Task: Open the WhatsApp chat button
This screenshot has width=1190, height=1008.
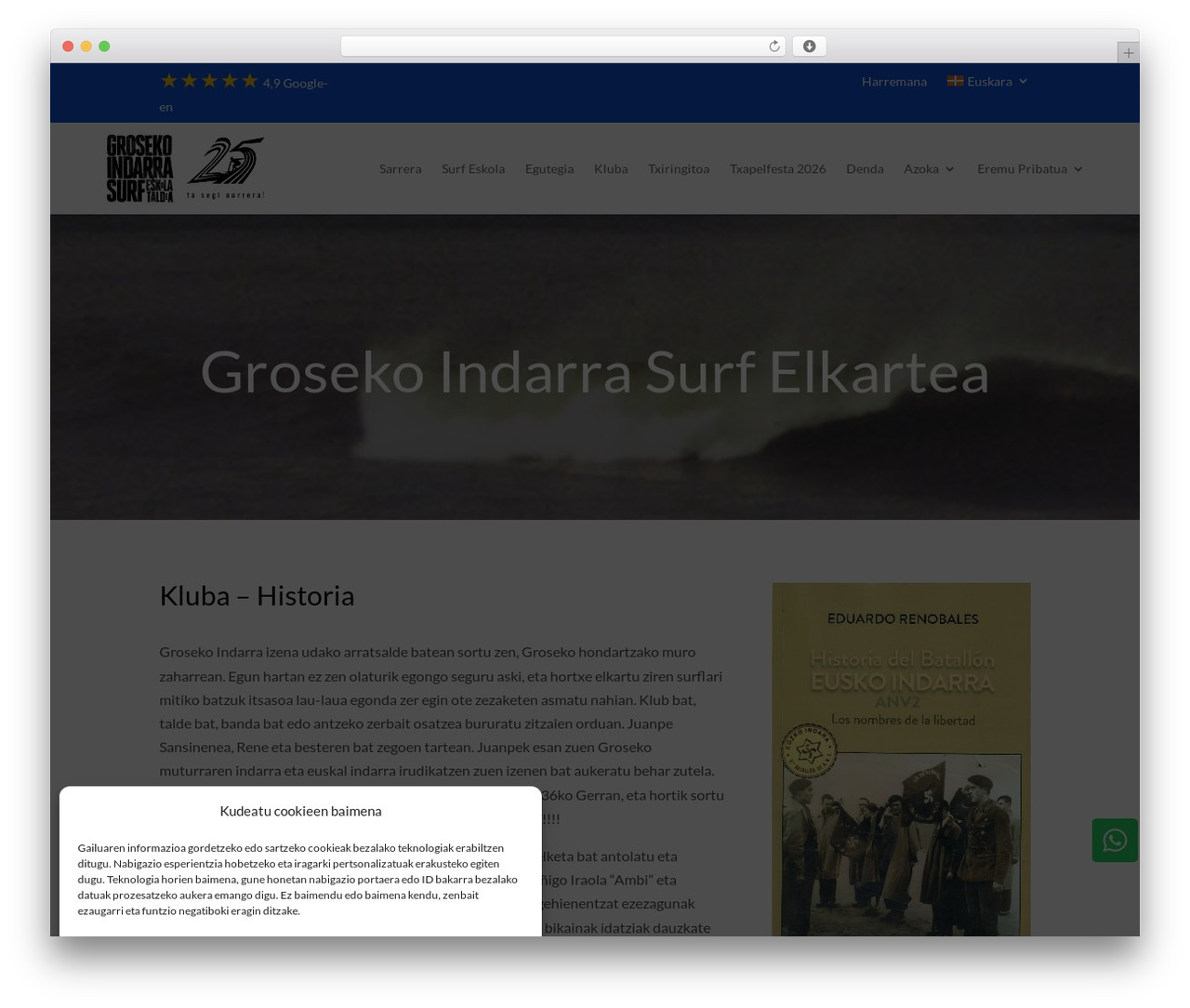Action: coord(1115,841)
